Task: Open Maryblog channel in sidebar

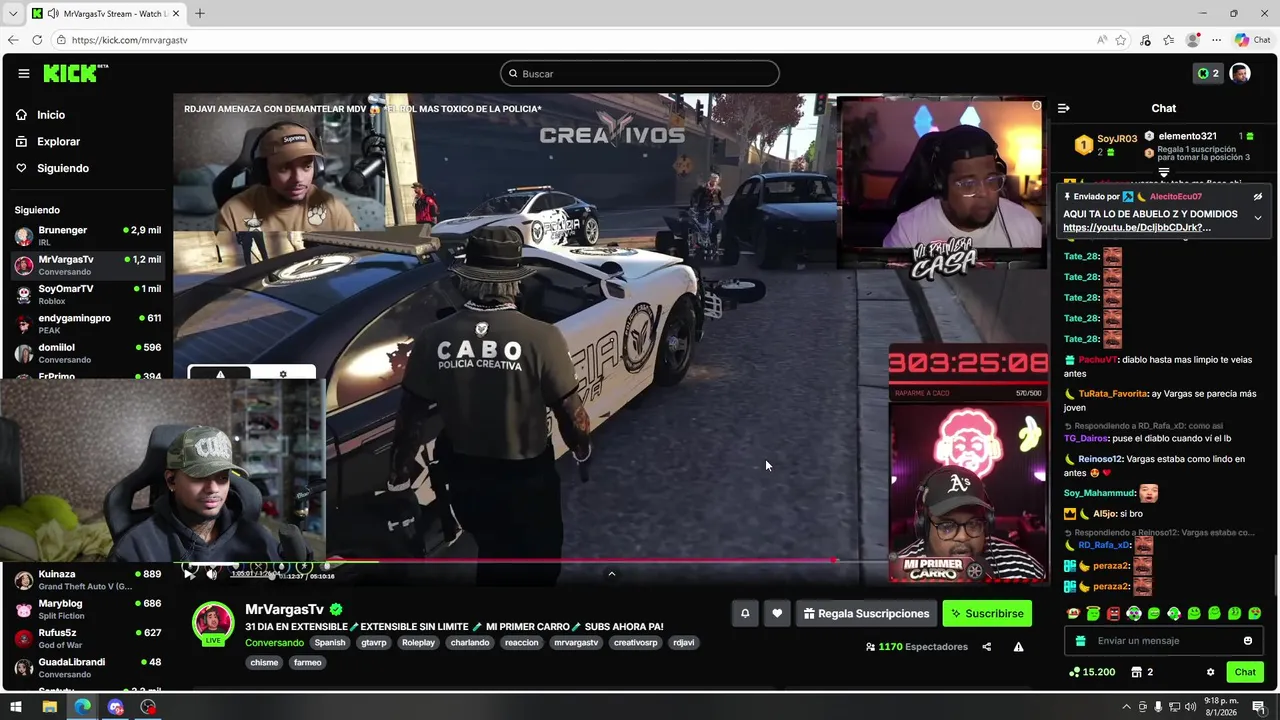Action: tap(87, 609)
